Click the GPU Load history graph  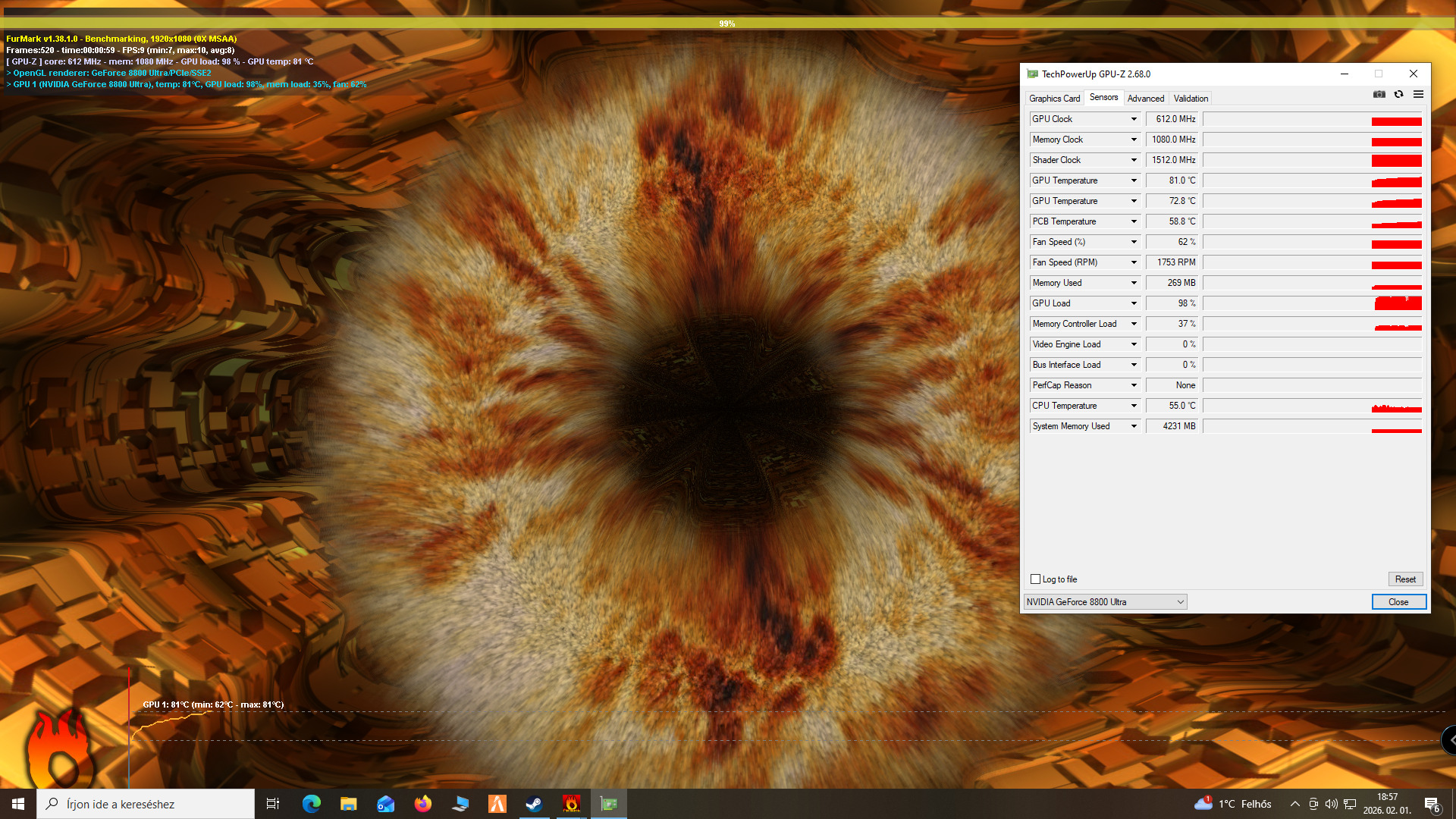1312,303
